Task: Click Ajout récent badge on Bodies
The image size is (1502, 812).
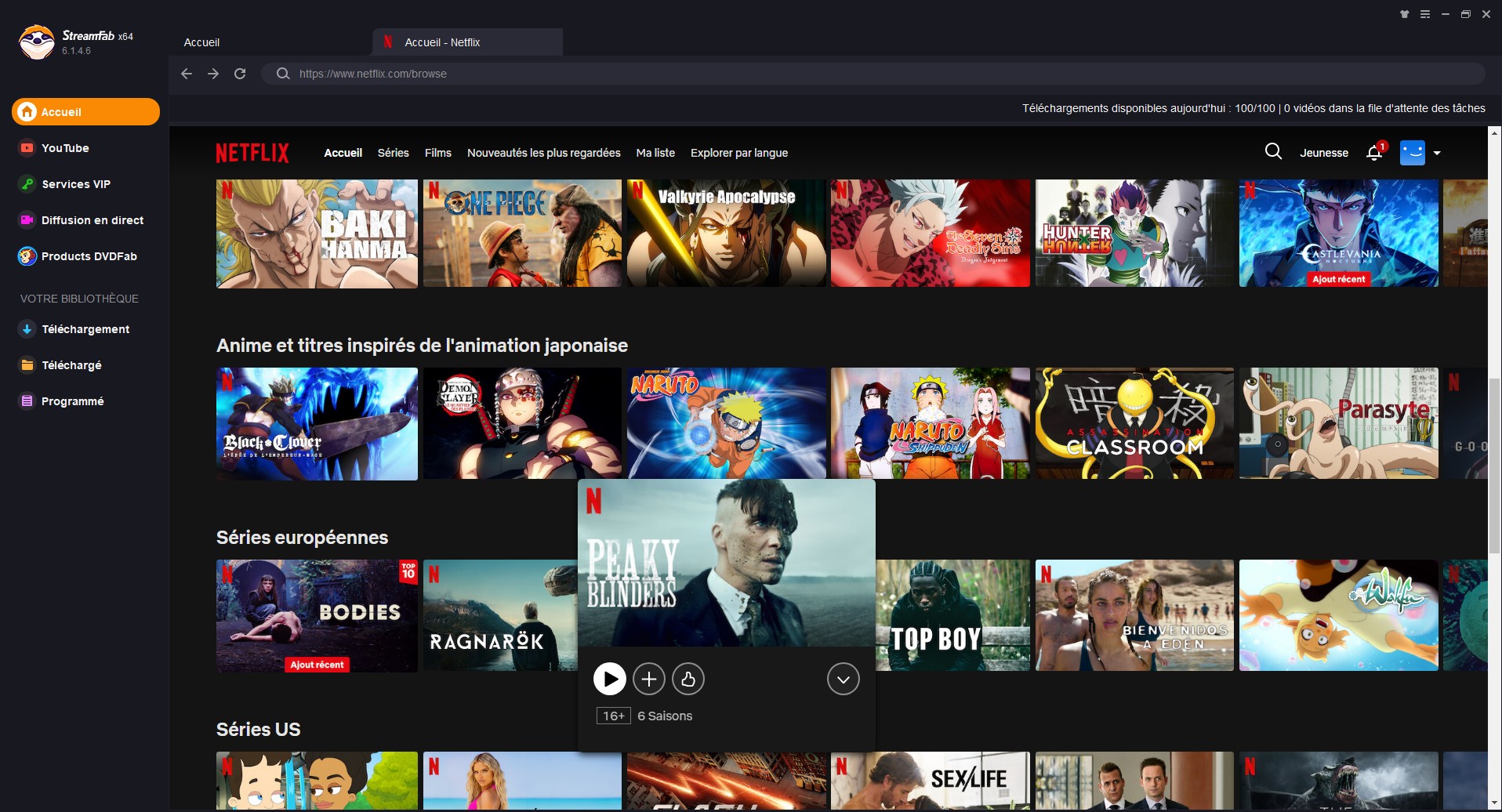Action: coord(317,665)
